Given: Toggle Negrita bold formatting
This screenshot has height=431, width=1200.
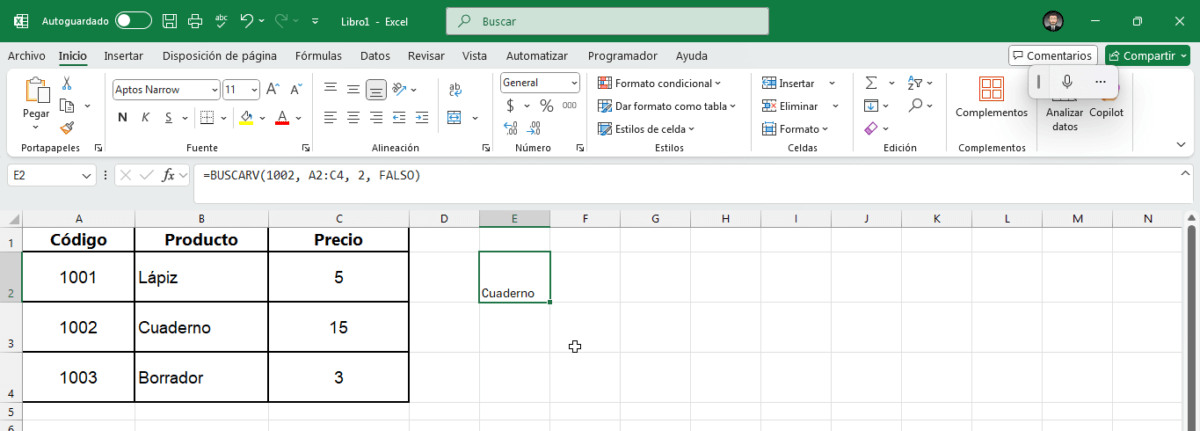Looking at the screenshot, I should [x=122, y=117].
